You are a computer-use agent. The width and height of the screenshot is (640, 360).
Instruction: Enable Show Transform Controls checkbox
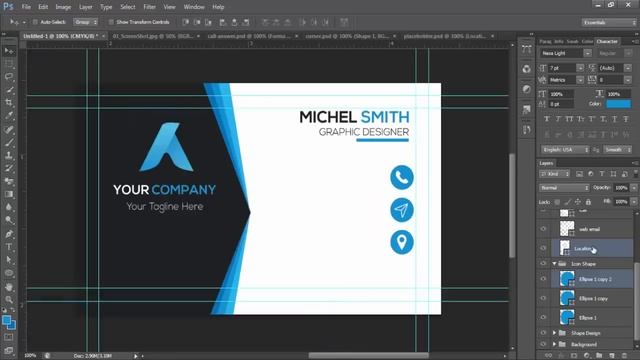tap(111, 22)
